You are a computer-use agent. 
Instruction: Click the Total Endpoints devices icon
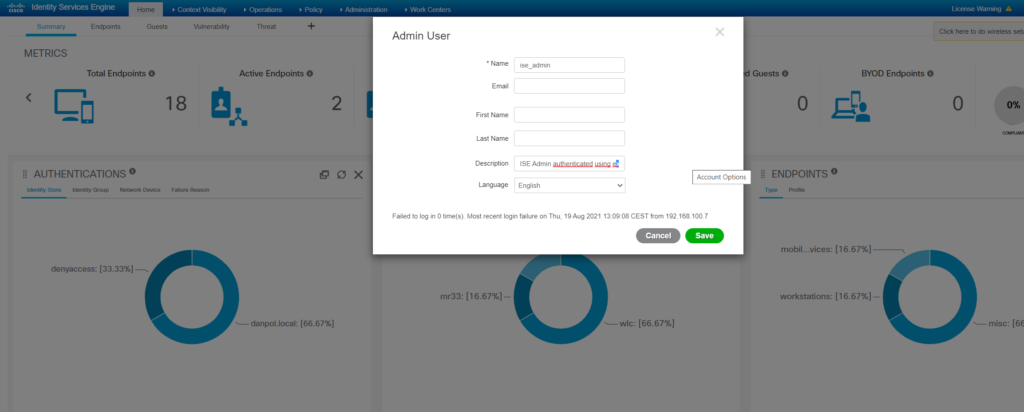(74, 106)
